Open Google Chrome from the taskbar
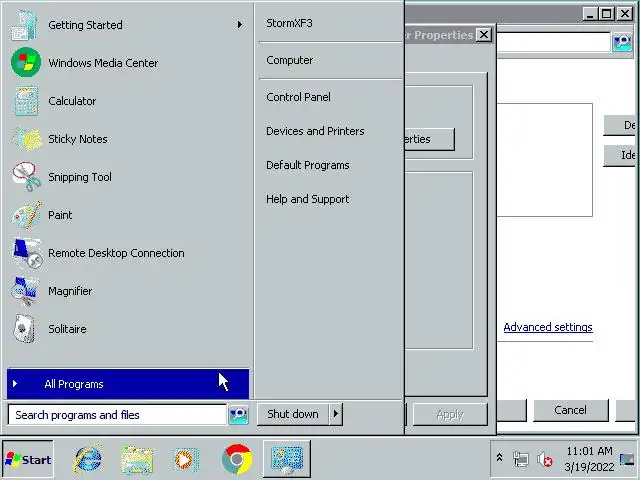640x480 pixels. tap(237, 459)
